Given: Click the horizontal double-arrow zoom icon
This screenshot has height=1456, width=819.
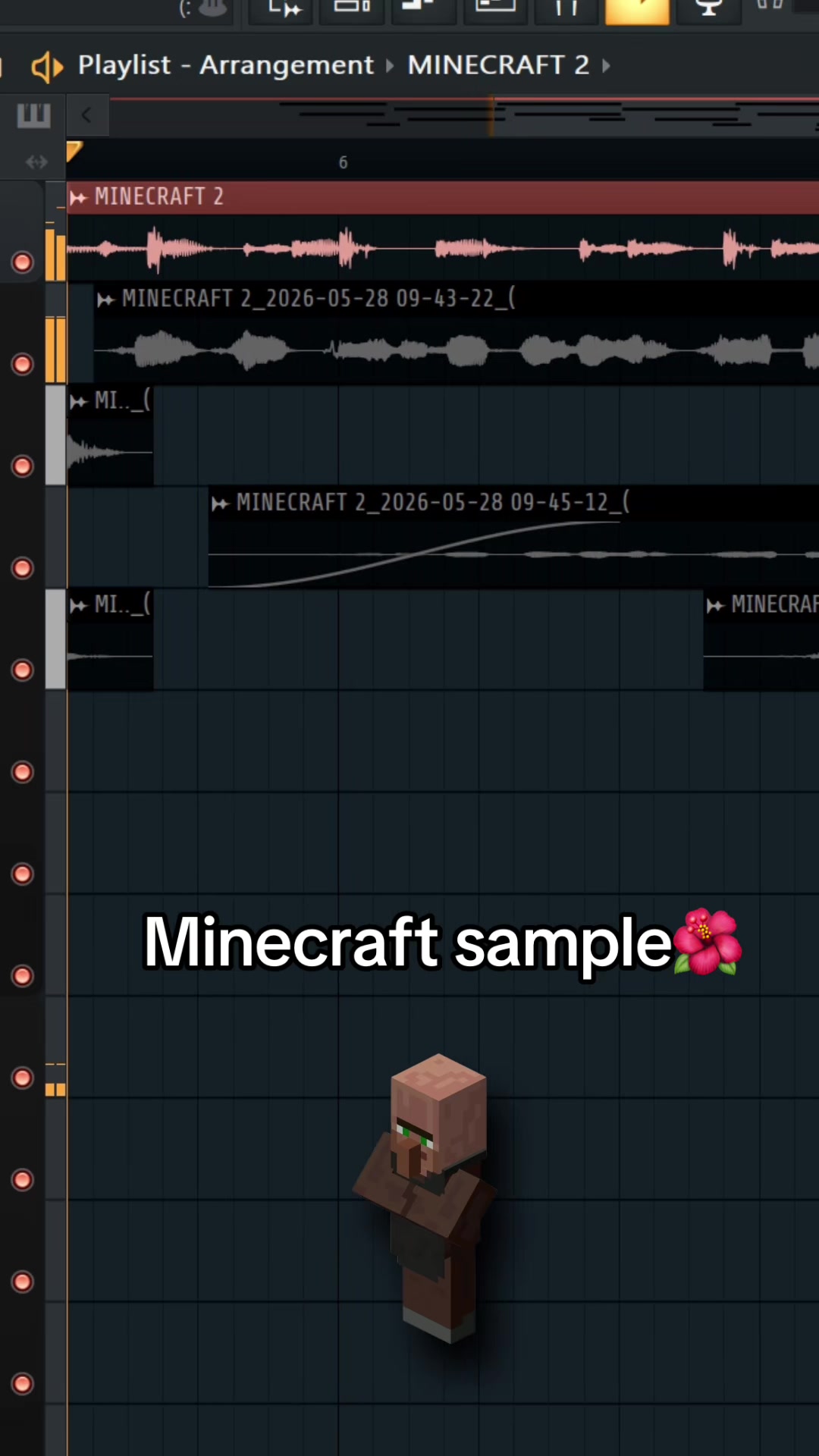Looking at the screenshot, I should click(36, 162).
